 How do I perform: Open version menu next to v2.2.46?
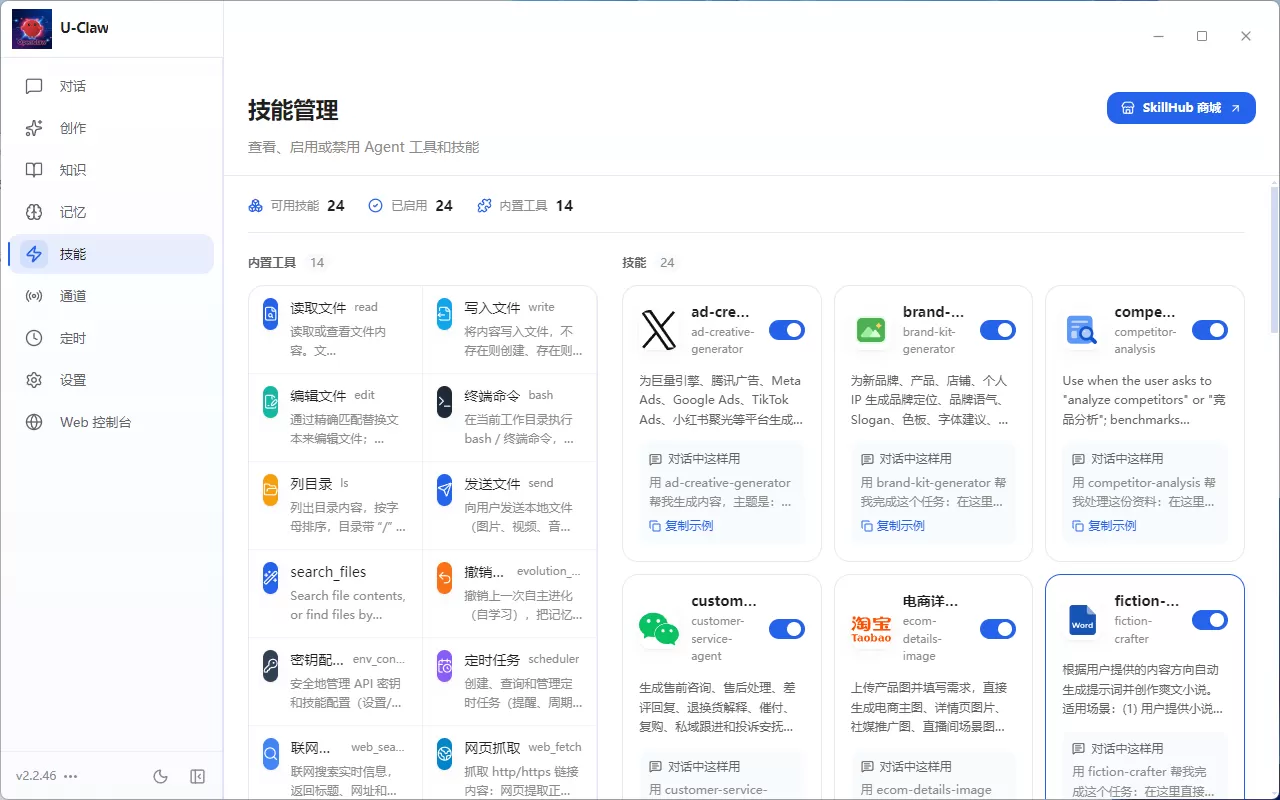click(71, 776)
